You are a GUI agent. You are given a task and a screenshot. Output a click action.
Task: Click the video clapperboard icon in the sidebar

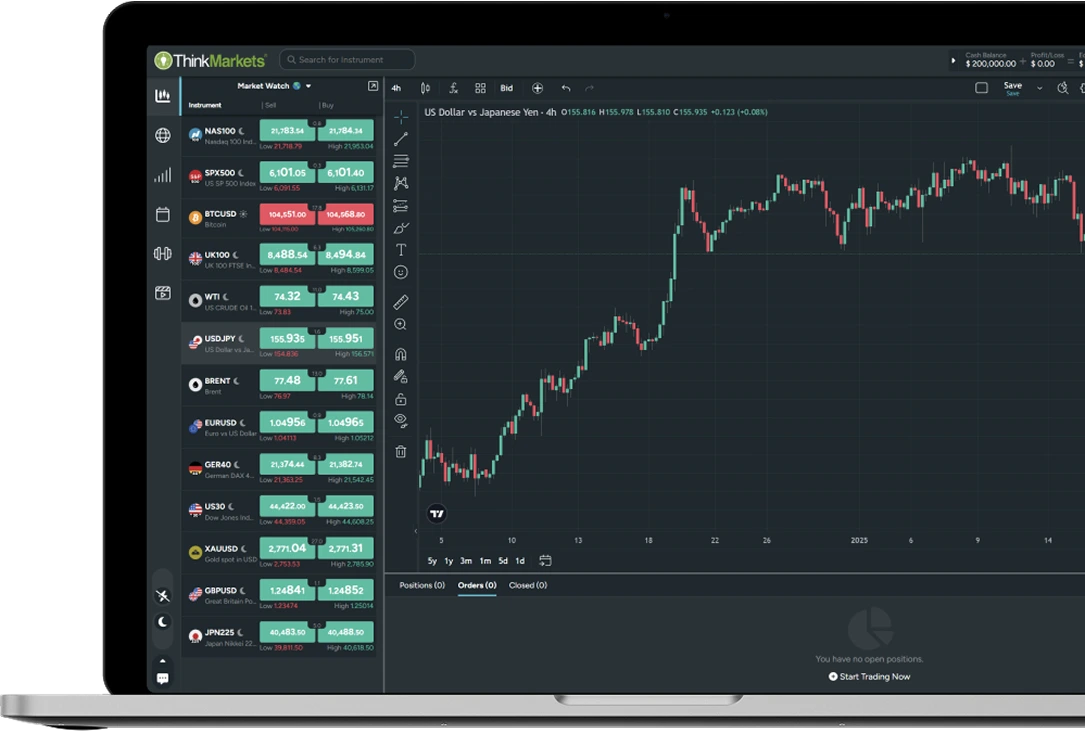point(163,293)
